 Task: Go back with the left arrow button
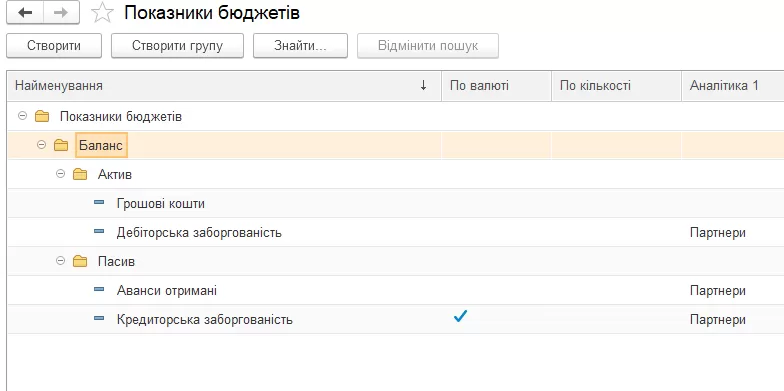(25, 12)
